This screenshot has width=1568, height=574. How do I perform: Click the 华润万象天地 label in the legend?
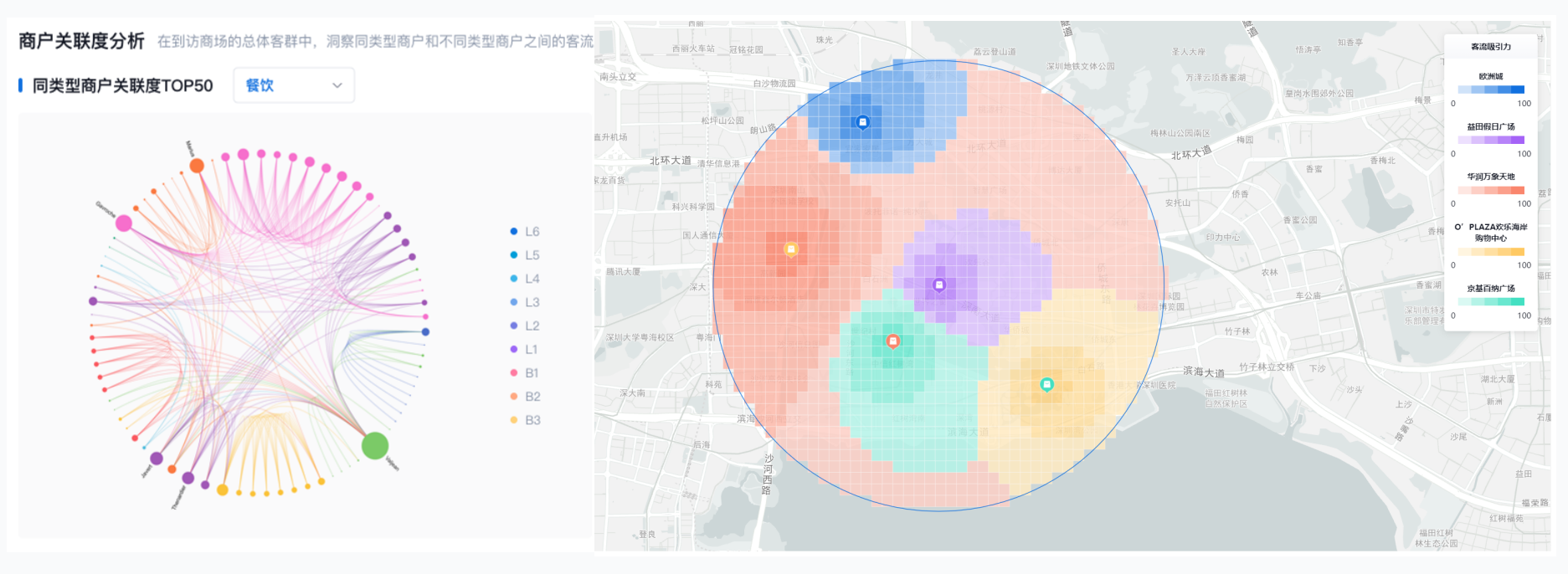tap(1491, 177)
